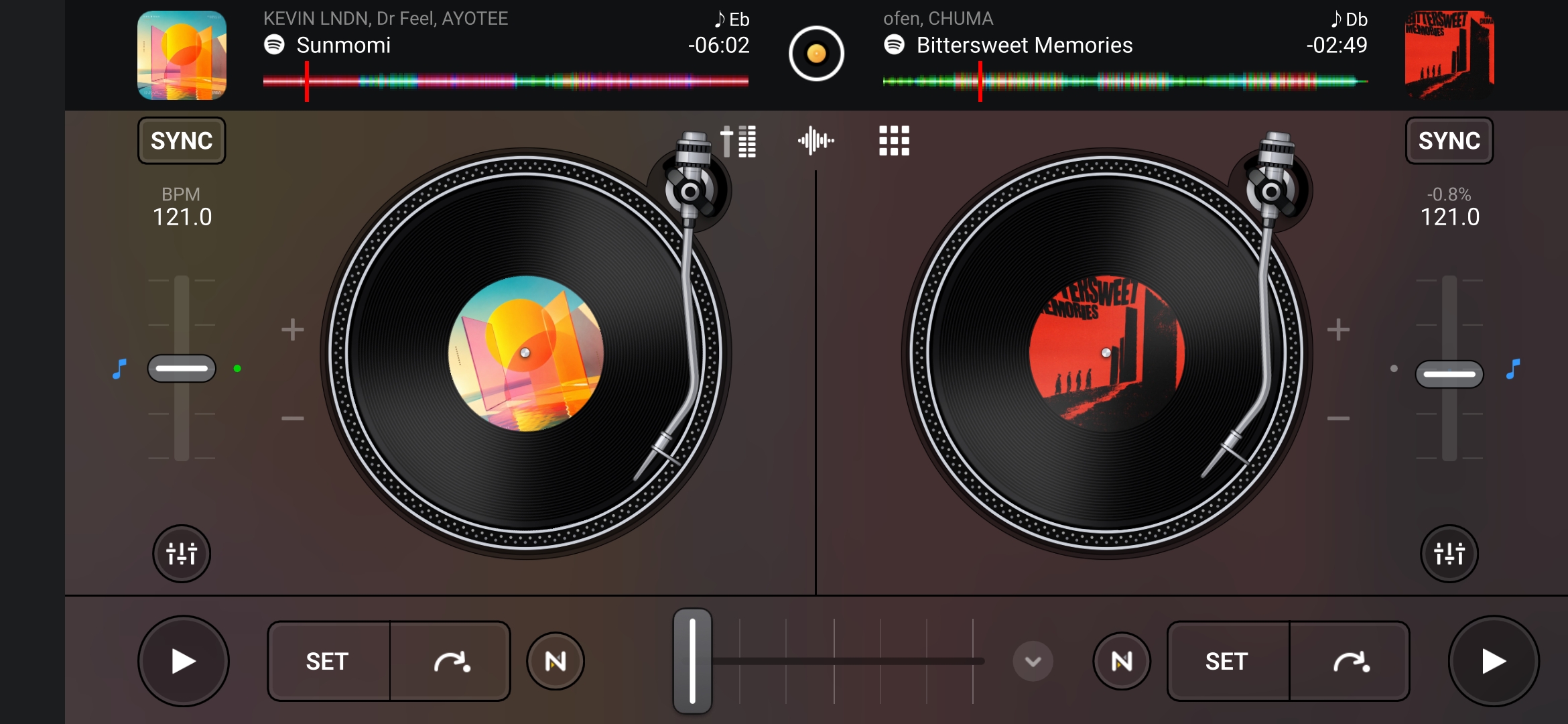Seek within Bittersweet Memories waveform overview
Viewport: 1568px width, 724px height.
coord(1126,82)
